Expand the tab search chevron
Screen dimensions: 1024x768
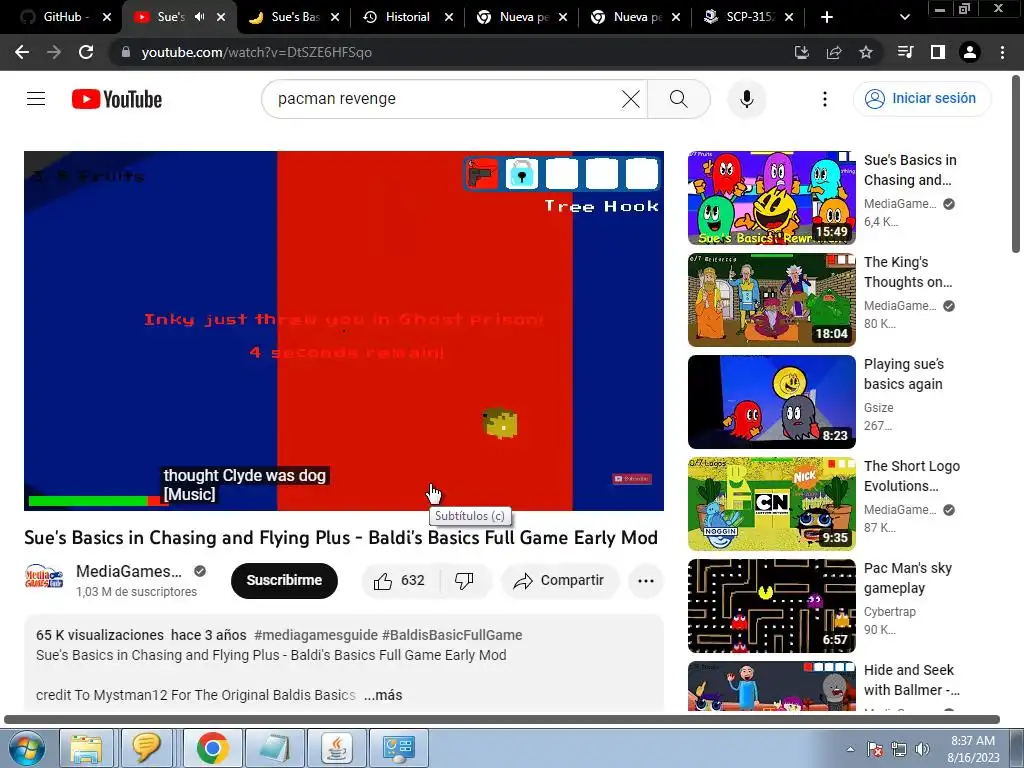(x=904, y=17)
